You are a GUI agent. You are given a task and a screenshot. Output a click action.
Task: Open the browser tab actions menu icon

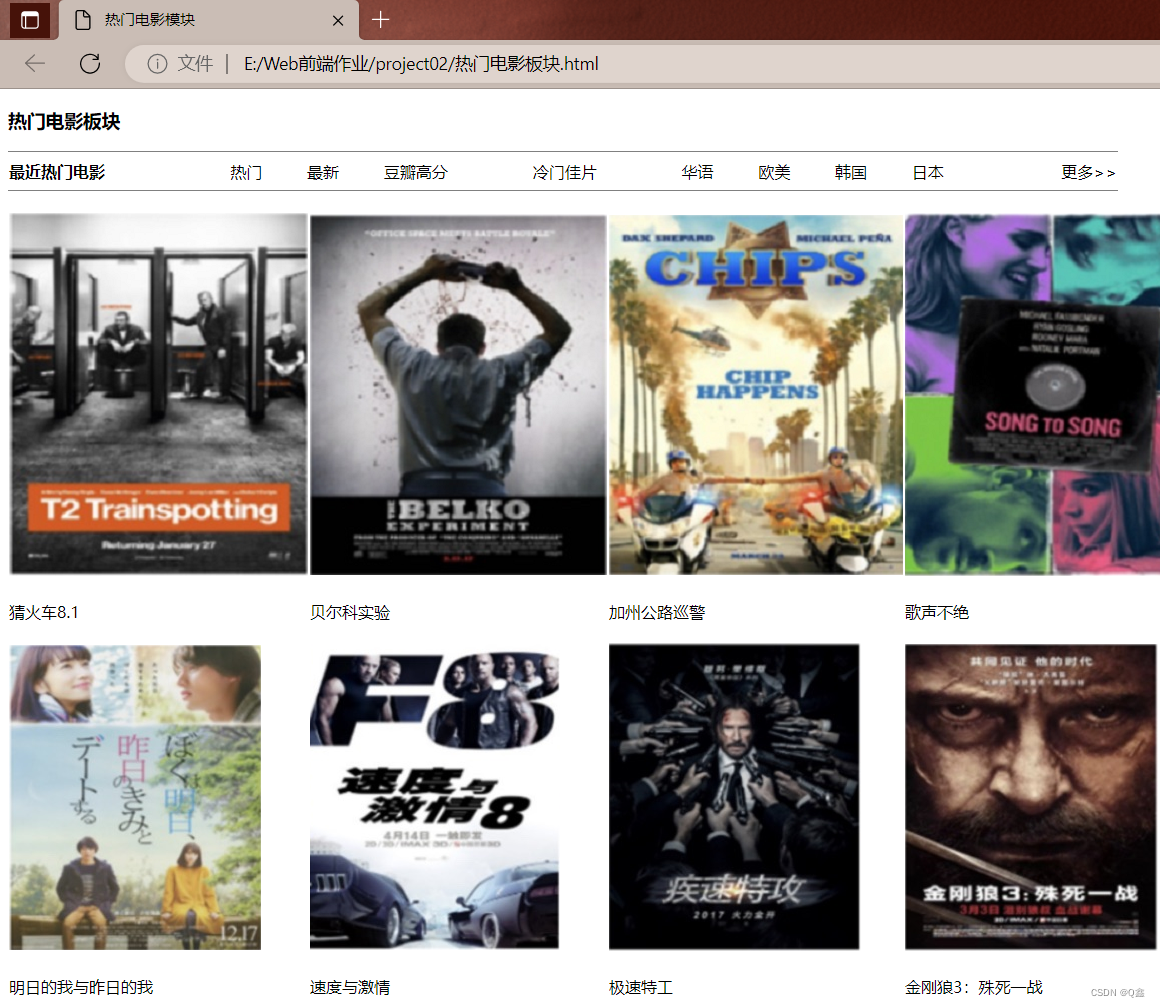(x=30, y=20)
